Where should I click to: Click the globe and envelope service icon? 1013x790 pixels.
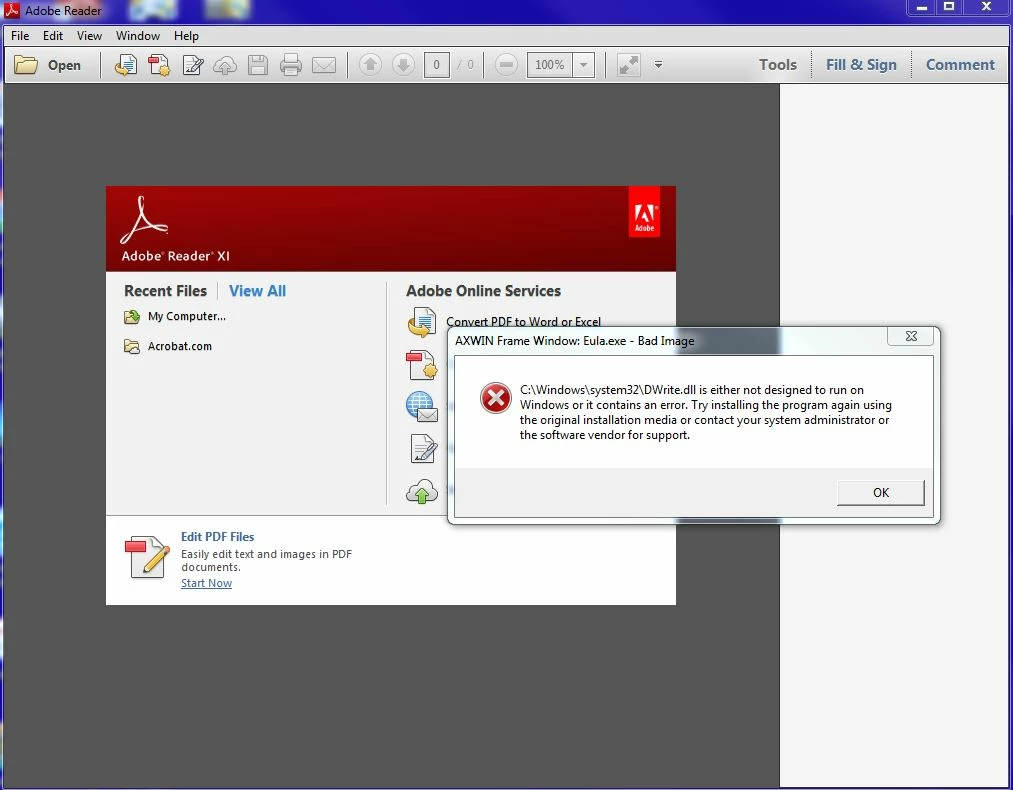[x=422, y=407]
